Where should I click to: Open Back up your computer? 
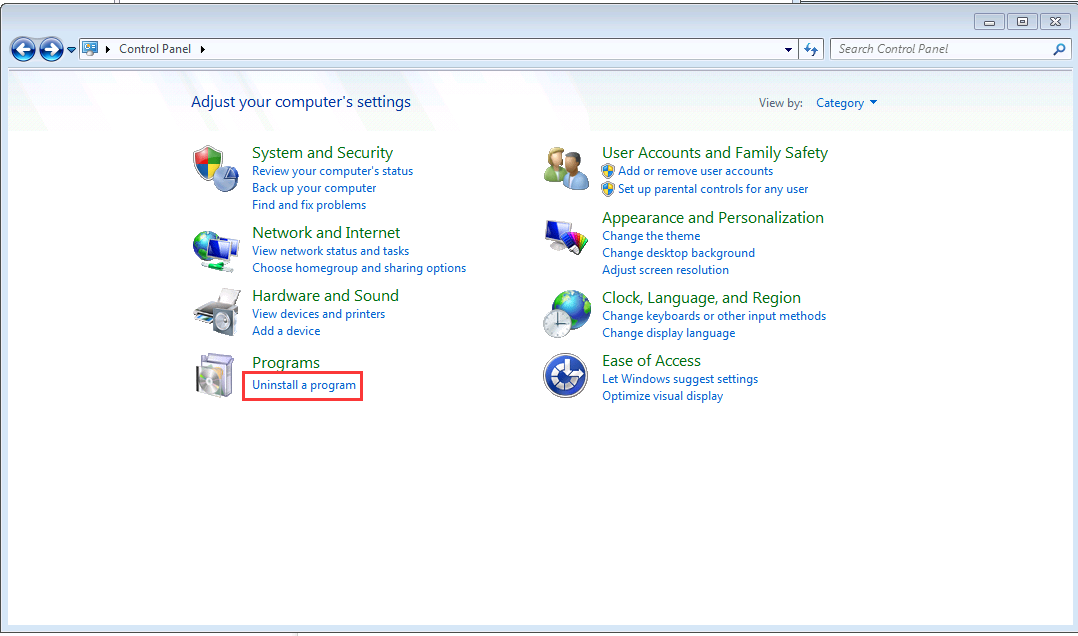click(x=314, y=188)
